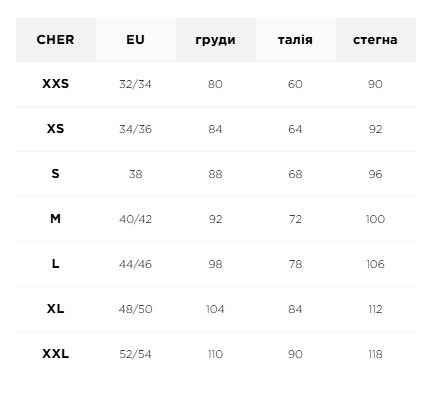Click the M size label
This screenshot has width=440, height=395.
click(x=55, y=218)
